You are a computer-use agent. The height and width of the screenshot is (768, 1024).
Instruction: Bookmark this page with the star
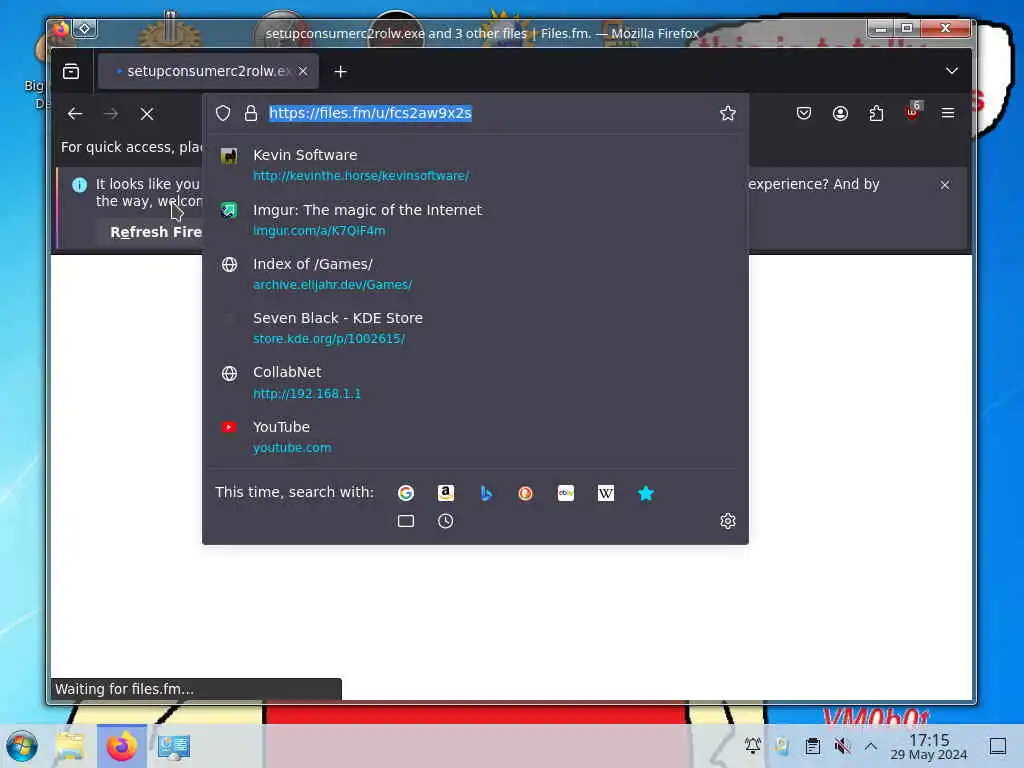pos(728,113)
